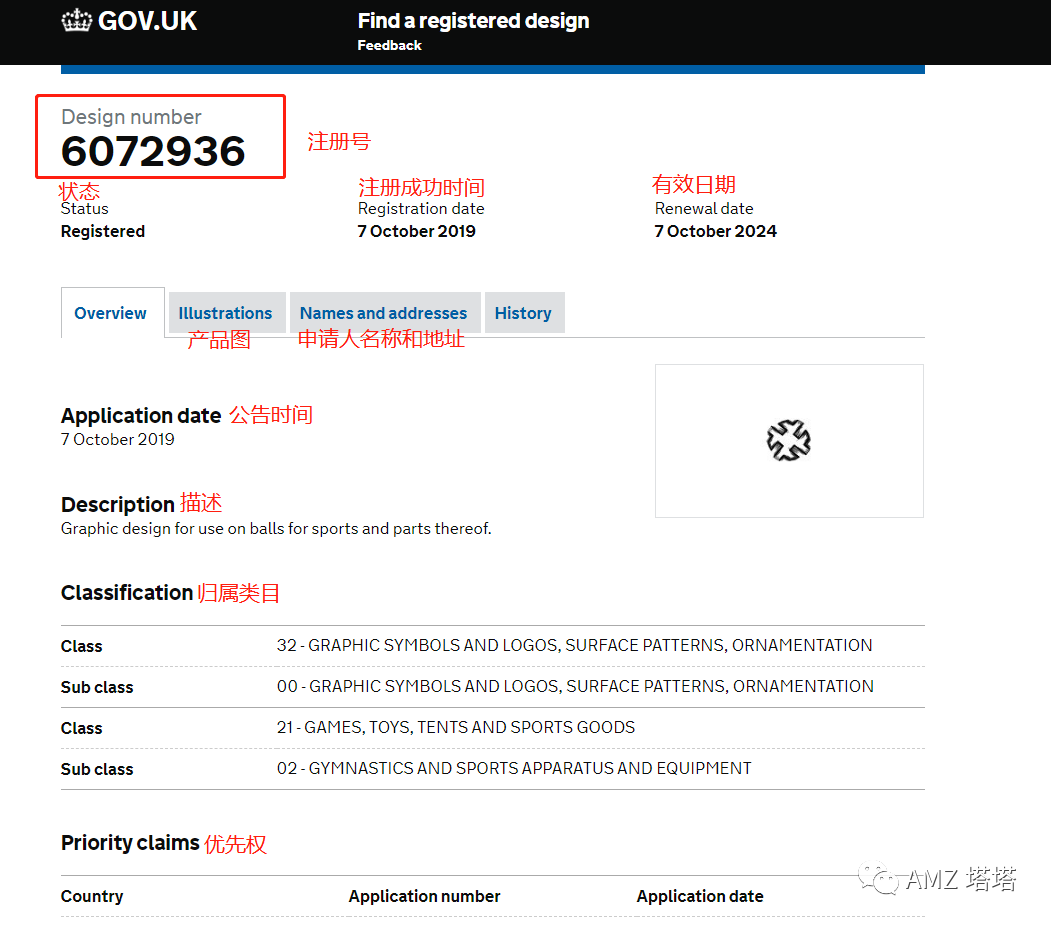Screen dimensions: 1051x926
Task: Click sub class 00 Graphic Symbols row
Action: tap(493, 687)
